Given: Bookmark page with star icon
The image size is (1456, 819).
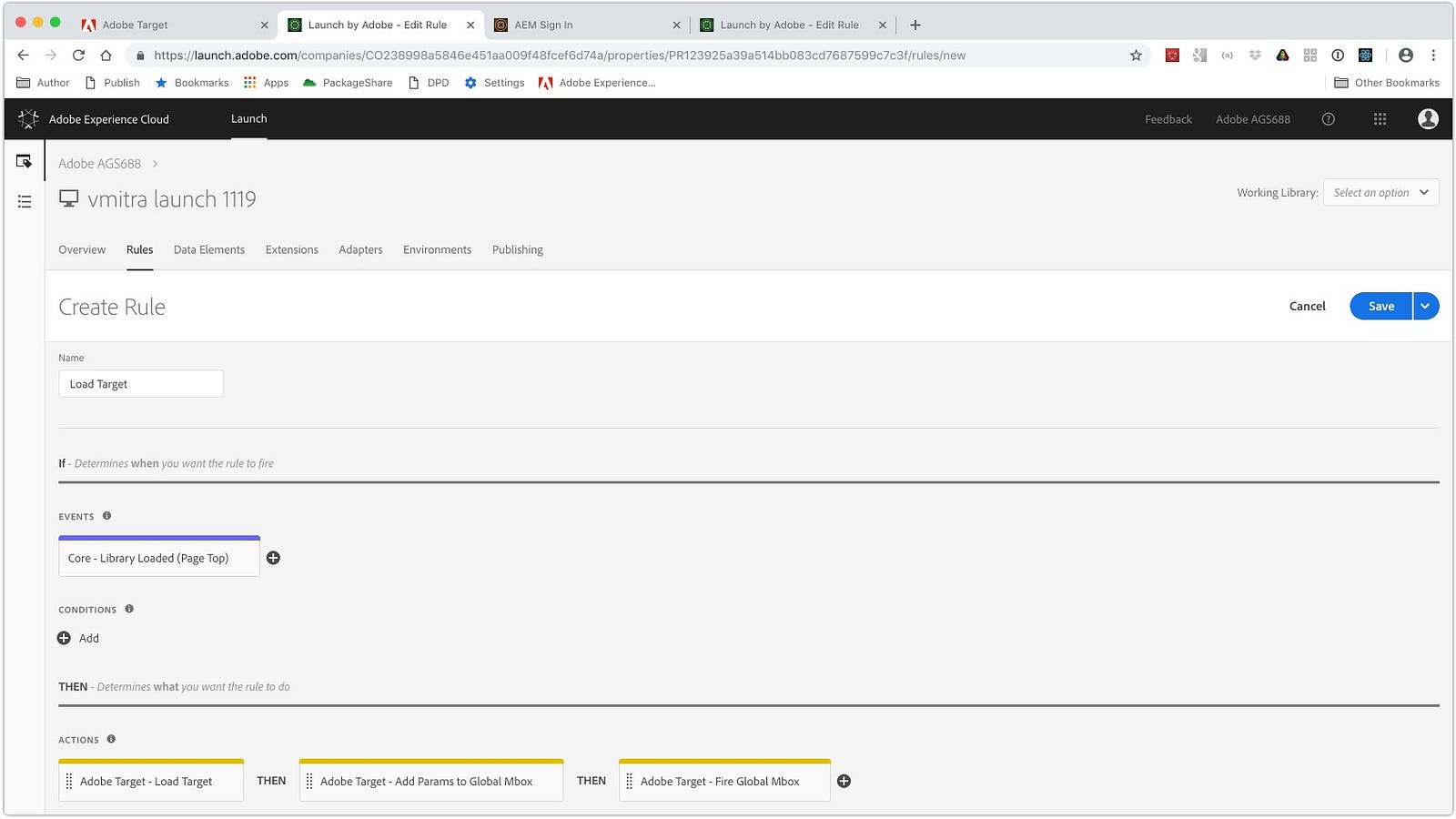Looking at the screenshot, I should tap(1136, 56).
